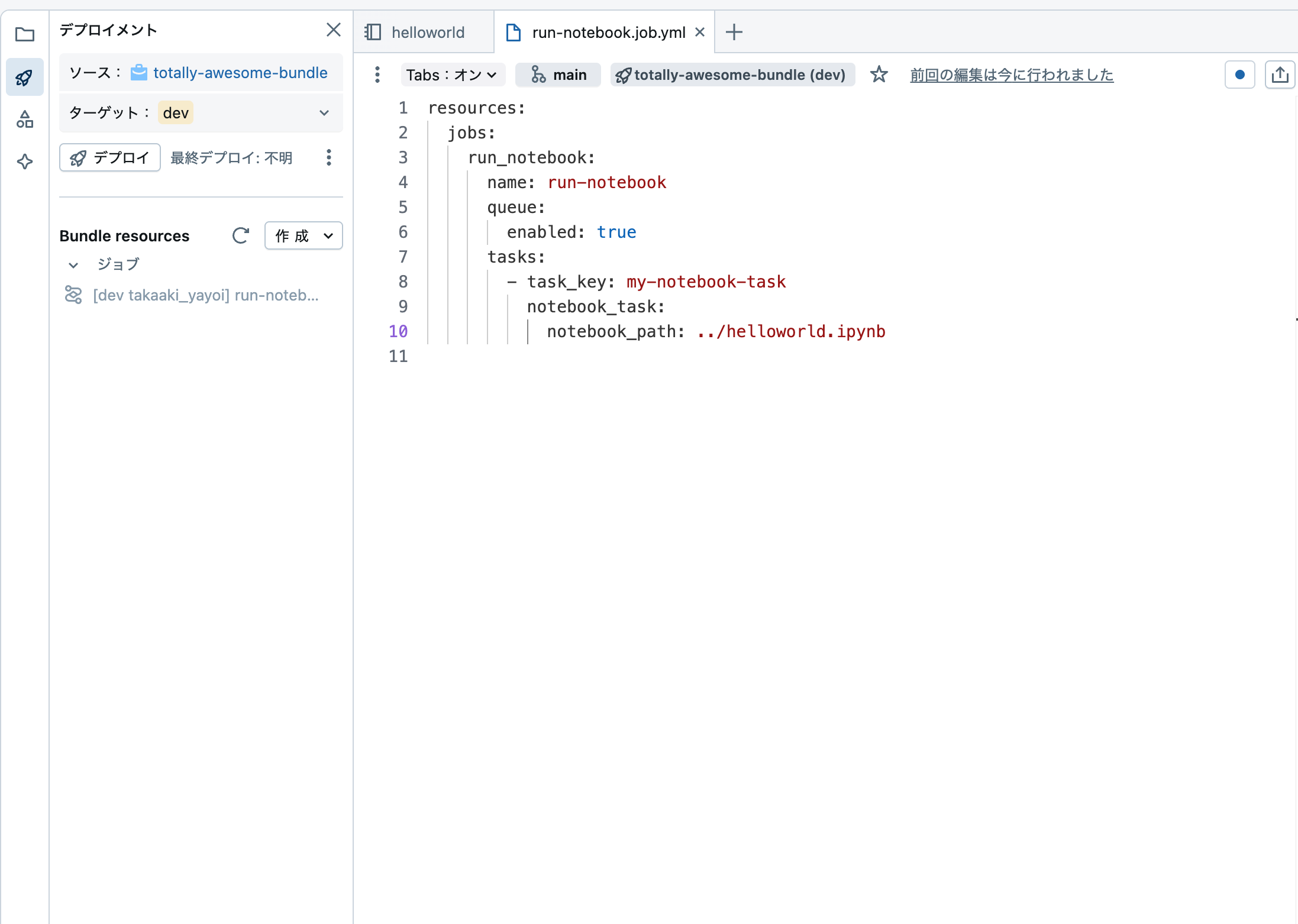Click the main branch selector

coord(557,75)
